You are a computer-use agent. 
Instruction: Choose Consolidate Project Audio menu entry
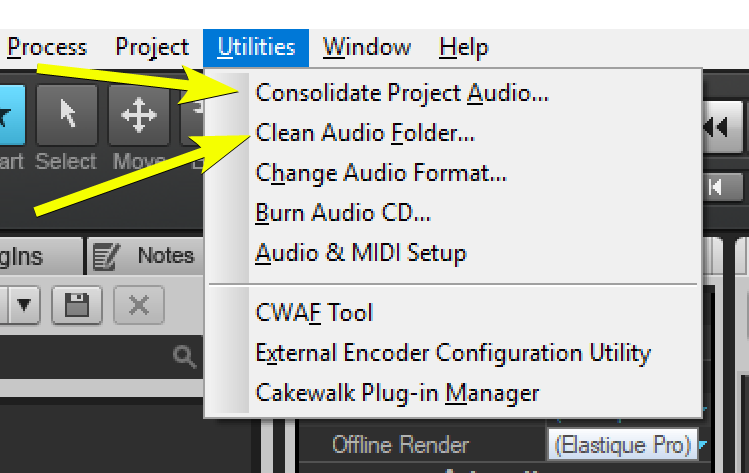coord(402,93)
